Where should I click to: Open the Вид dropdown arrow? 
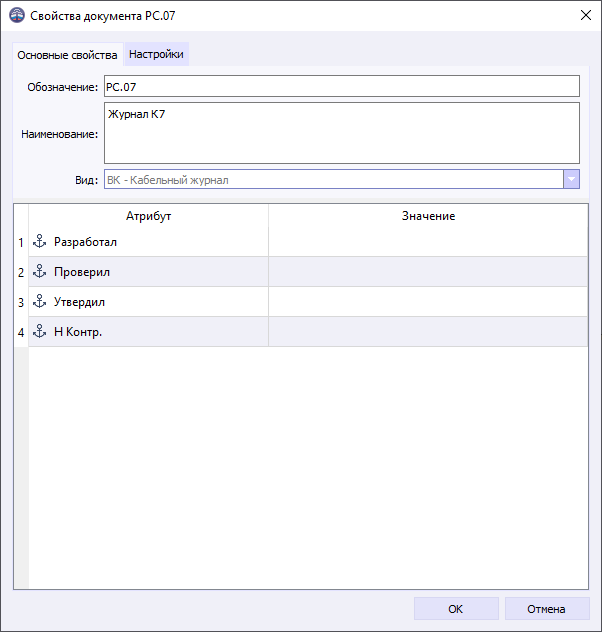pos(571,179)
